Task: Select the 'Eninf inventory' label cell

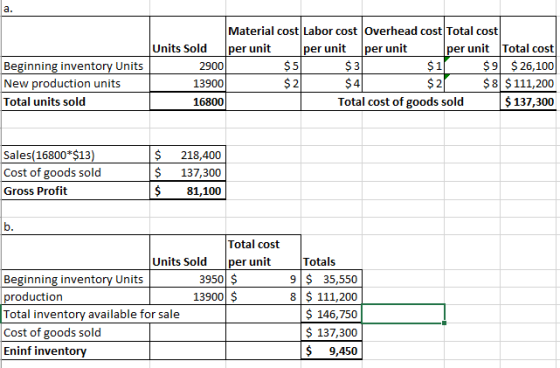Action: click(x=75, y=350)
